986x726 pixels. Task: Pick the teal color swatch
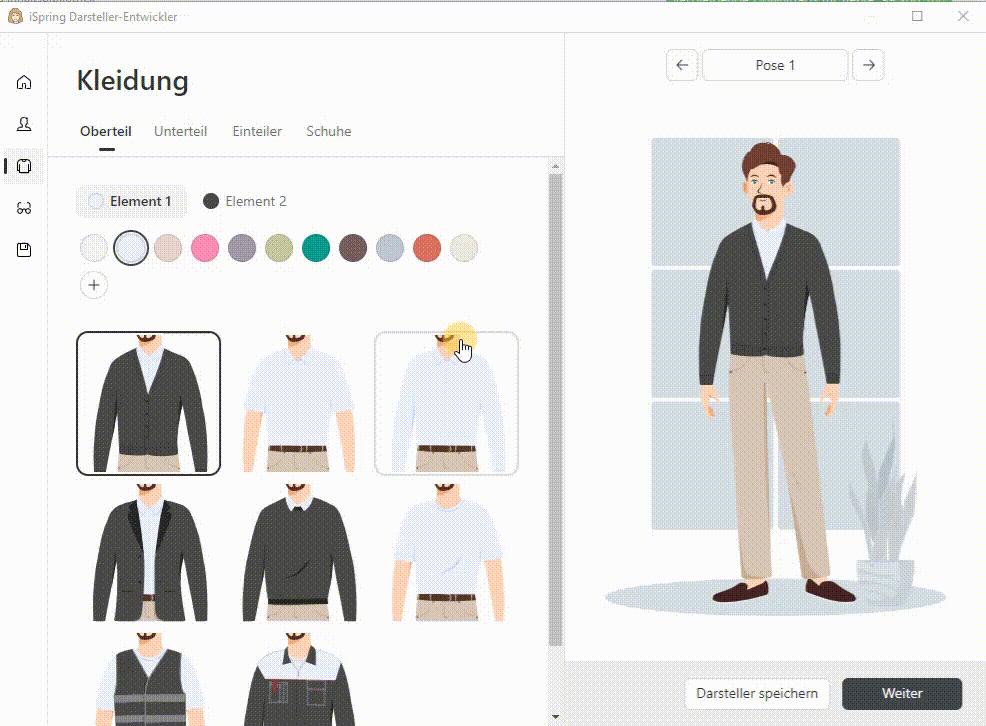click(x=316, y=248)
